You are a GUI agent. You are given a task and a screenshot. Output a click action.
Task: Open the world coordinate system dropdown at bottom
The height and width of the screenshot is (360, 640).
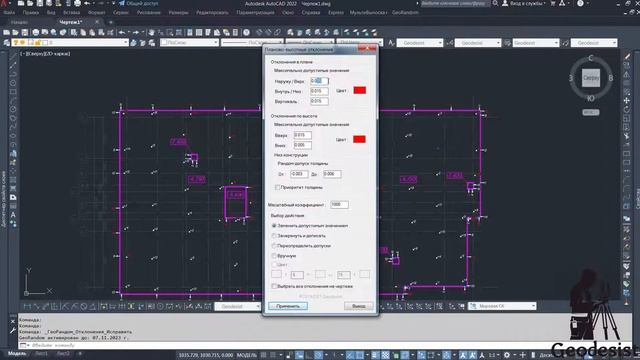pos(502,306)
